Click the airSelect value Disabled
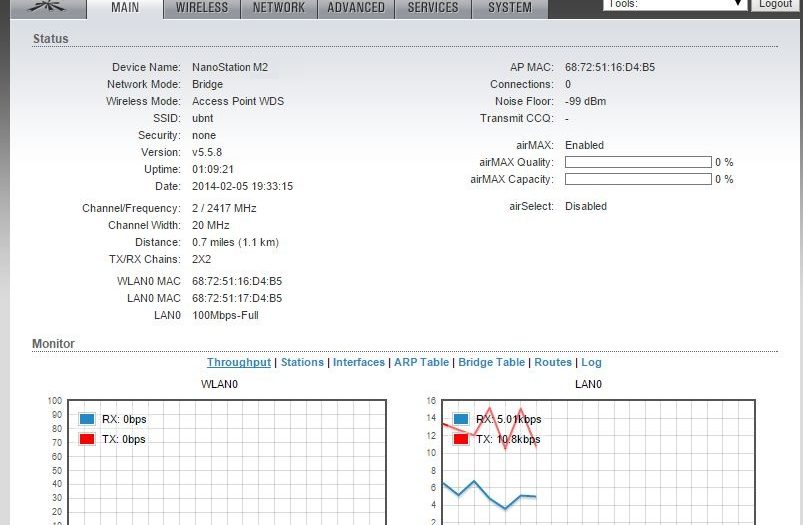The image size is (803, 525). 586,206
